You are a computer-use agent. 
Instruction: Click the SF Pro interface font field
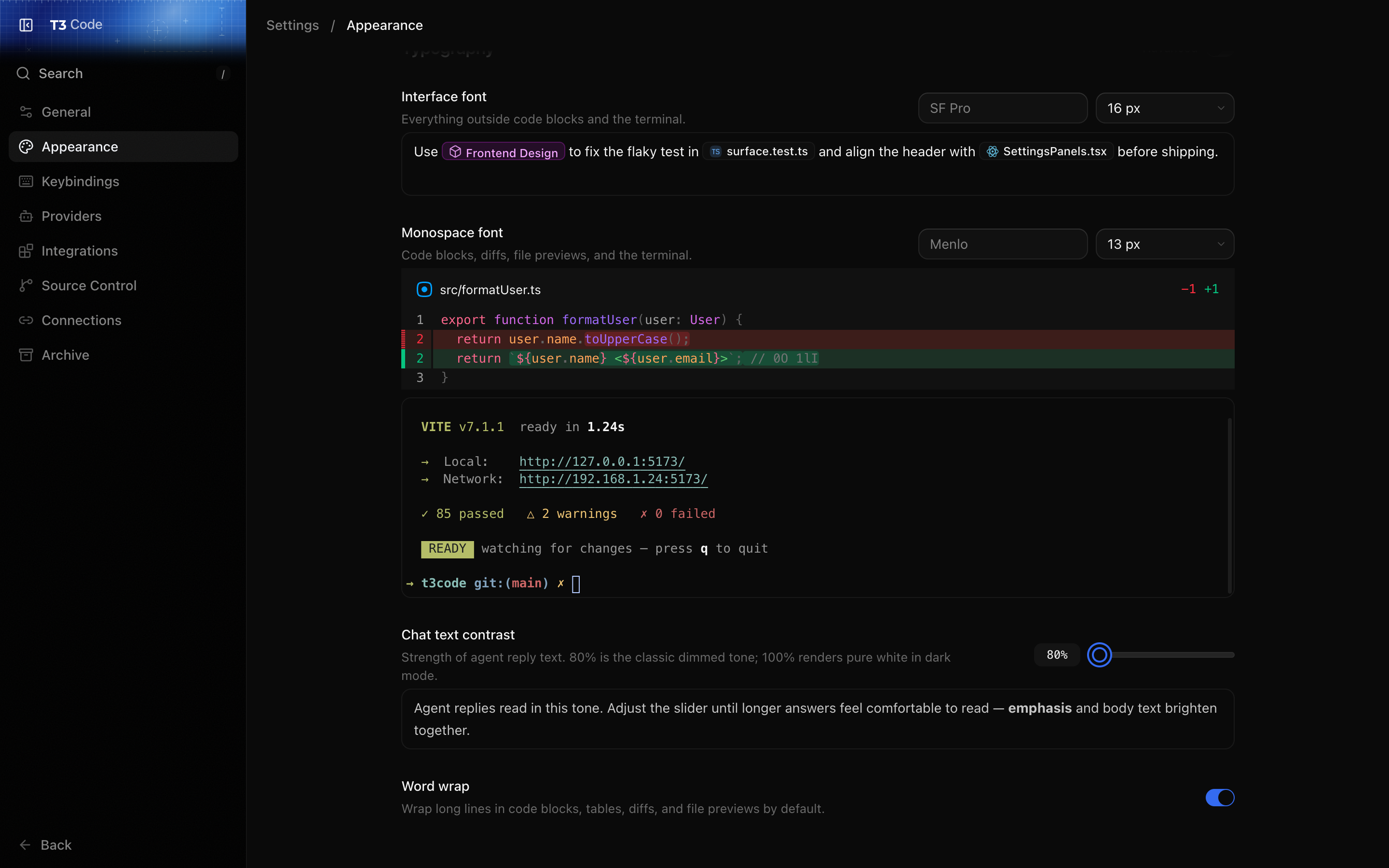[x=1003, y=108]
